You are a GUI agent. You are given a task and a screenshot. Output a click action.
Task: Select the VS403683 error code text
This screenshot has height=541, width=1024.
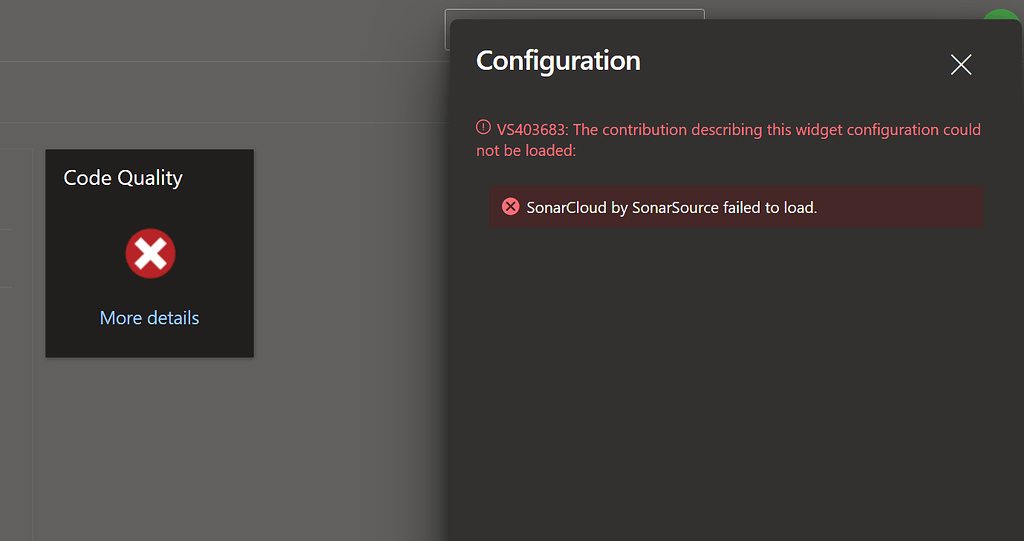click(x=531, y=130)
